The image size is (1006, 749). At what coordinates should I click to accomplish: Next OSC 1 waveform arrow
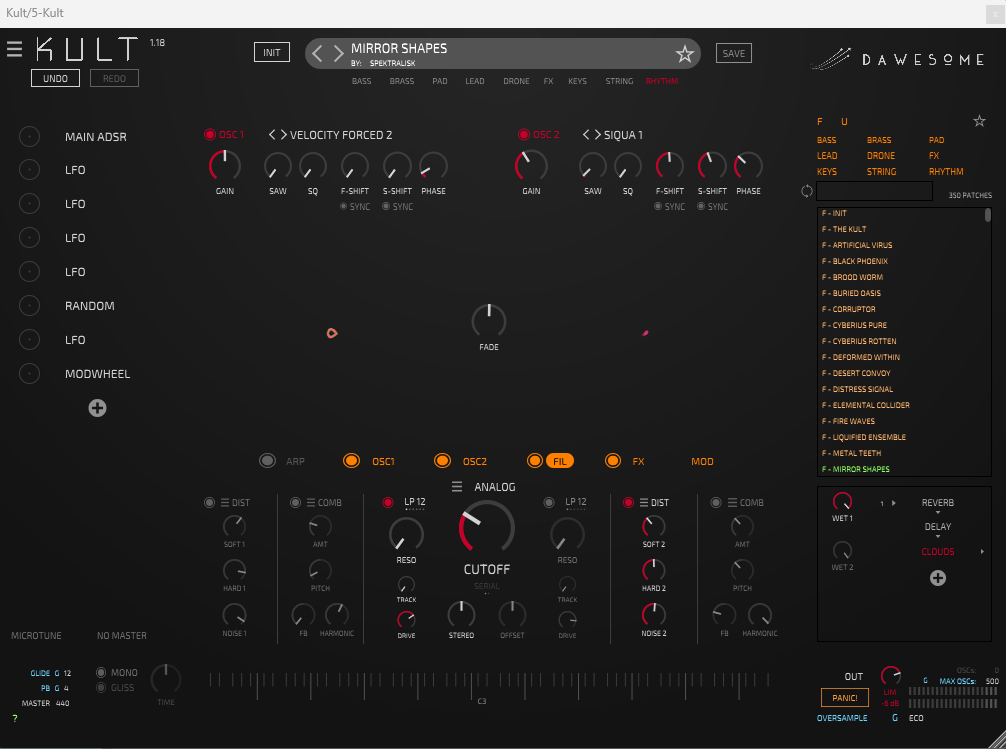[x=283, y=134]
